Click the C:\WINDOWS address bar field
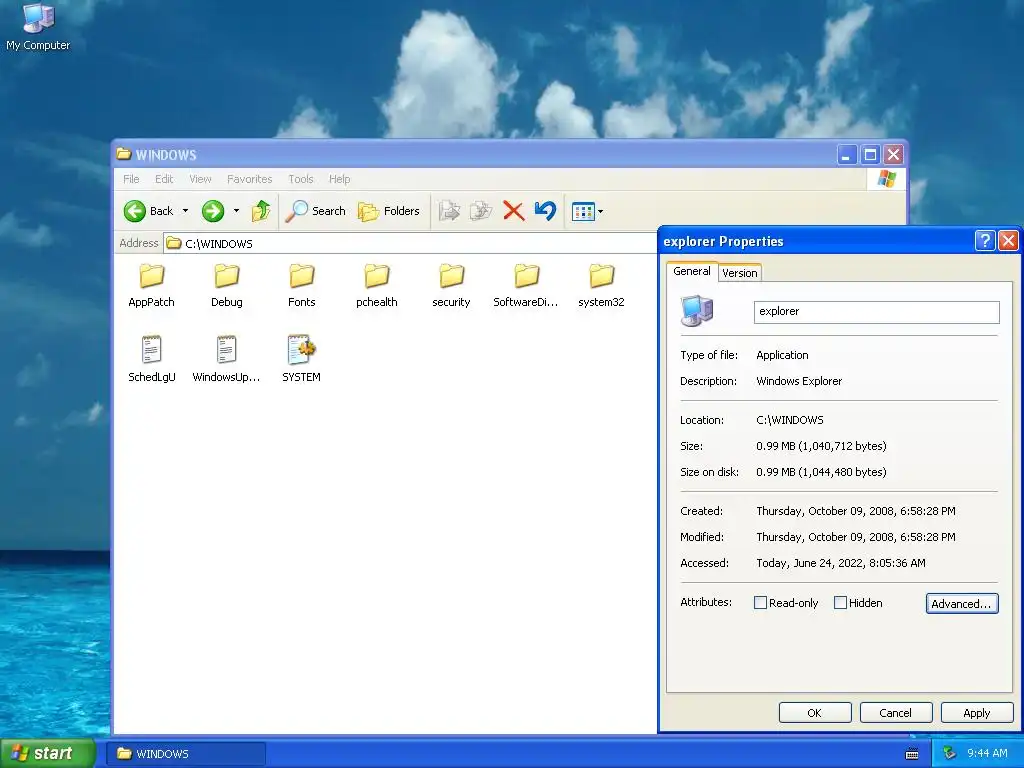Screen dimensions: 1024x768 [x=409, y=244]
